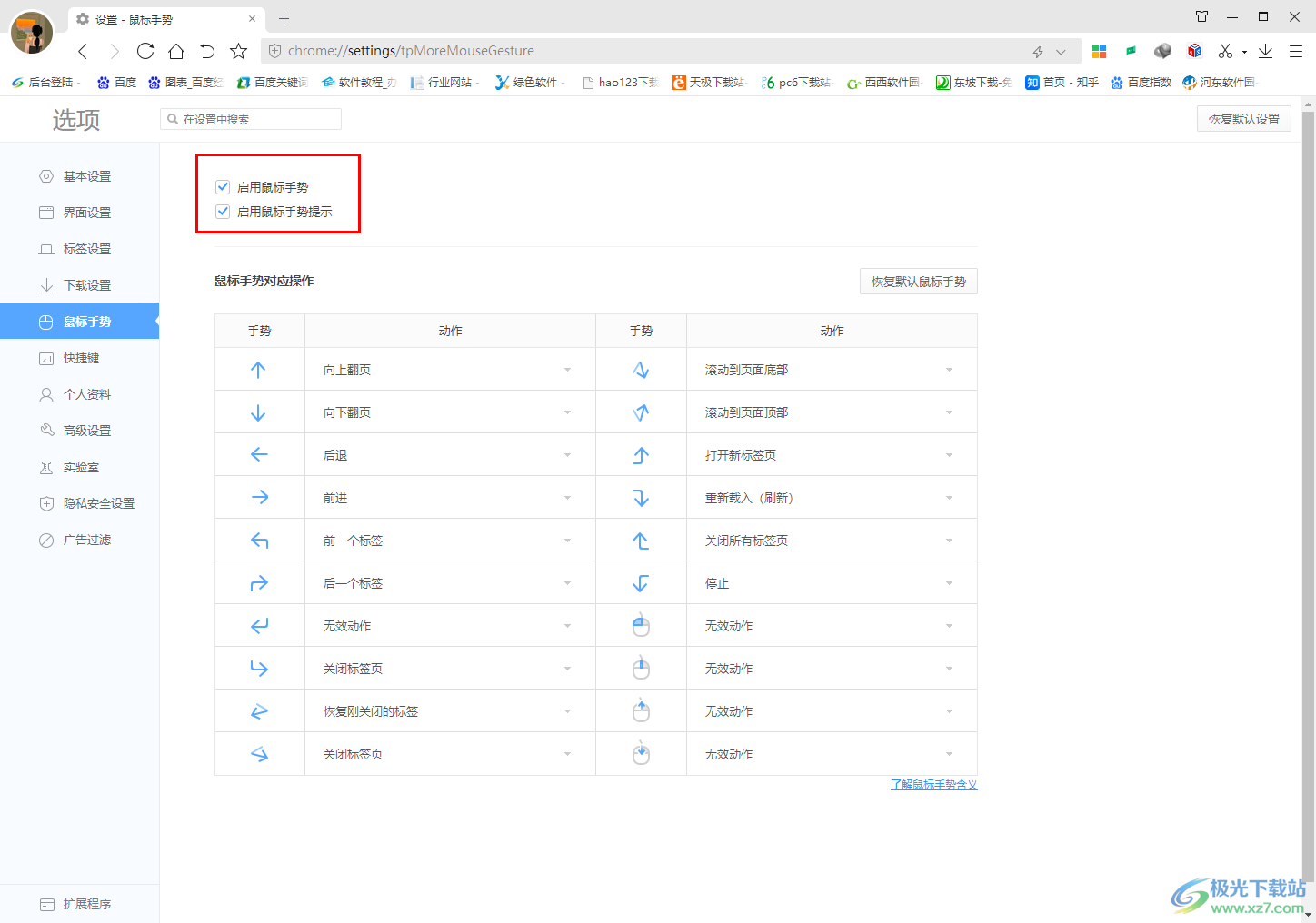
Task: Click the colorful grid extension icon
Action: click(x=1099, y=51)
